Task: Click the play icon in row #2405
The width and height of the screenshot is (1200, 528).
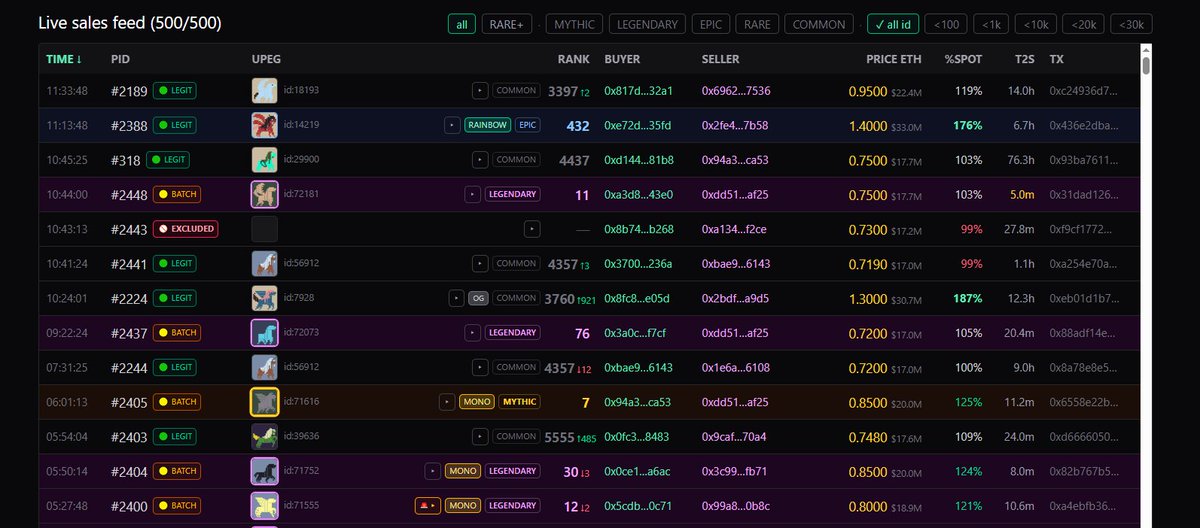Action: [x=447, y=402]
